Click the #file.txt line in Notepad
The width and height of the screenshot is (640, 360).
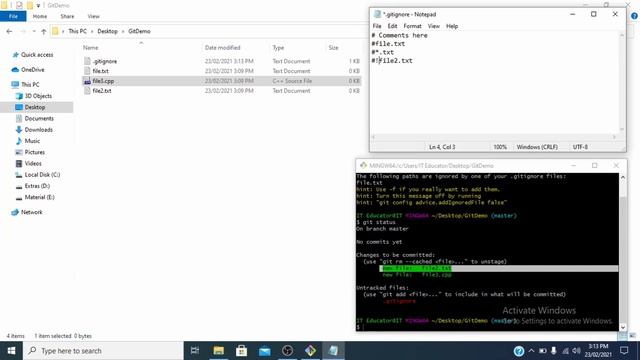pos(388,44)
